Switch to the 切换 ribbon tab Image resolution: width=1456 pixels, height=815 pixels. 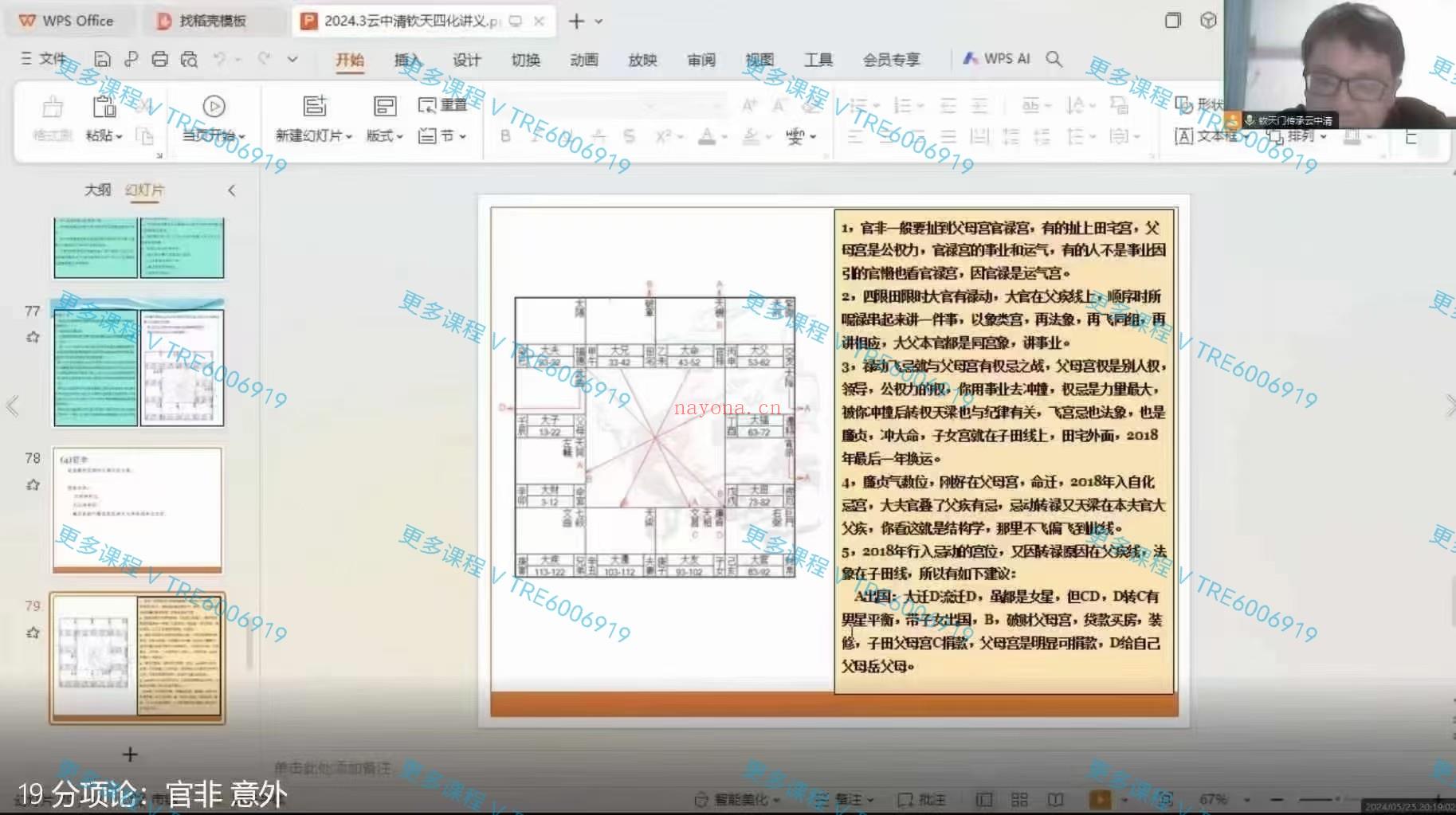click(525, 60)
